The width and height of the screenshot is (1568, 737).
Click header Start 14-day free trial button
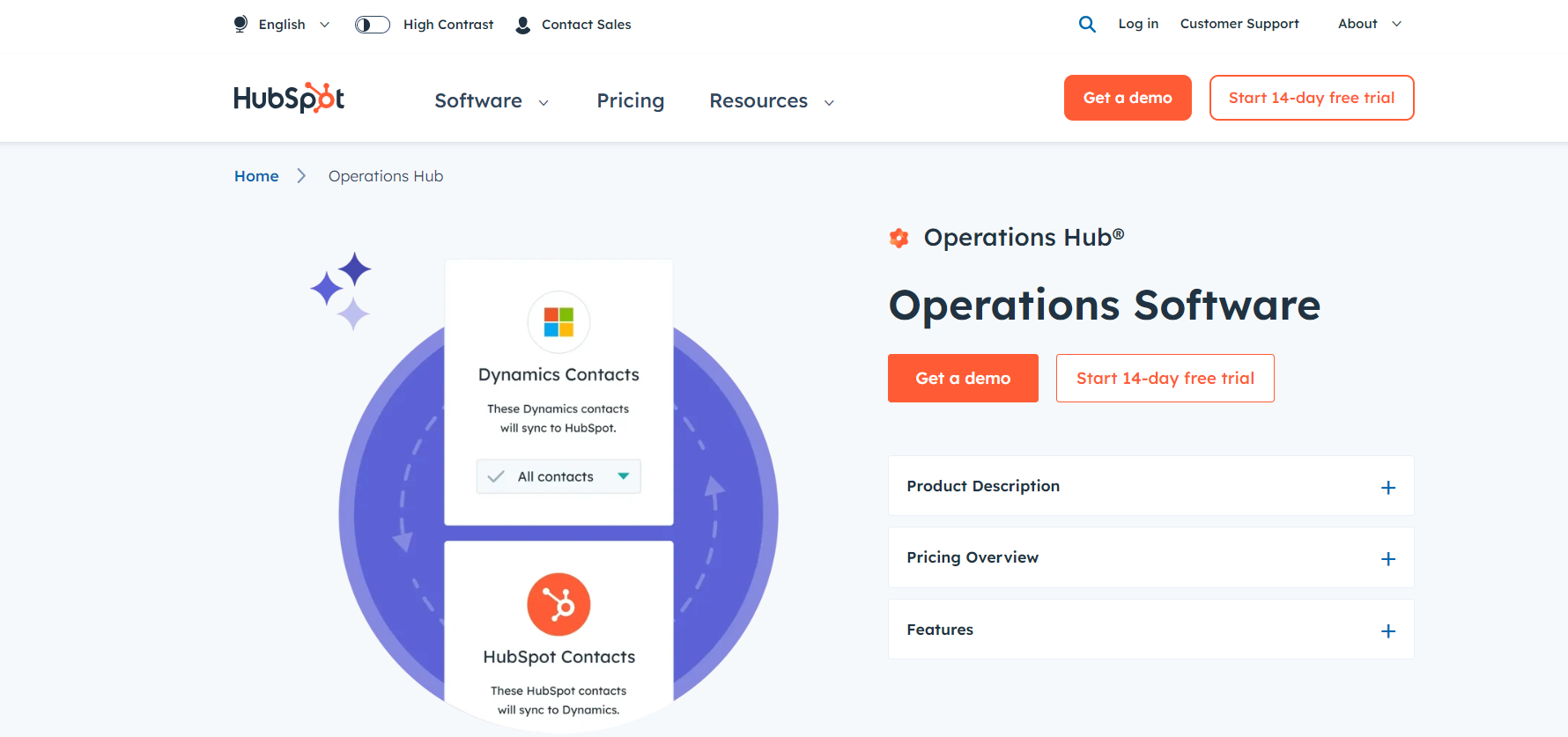point(1312,98)
